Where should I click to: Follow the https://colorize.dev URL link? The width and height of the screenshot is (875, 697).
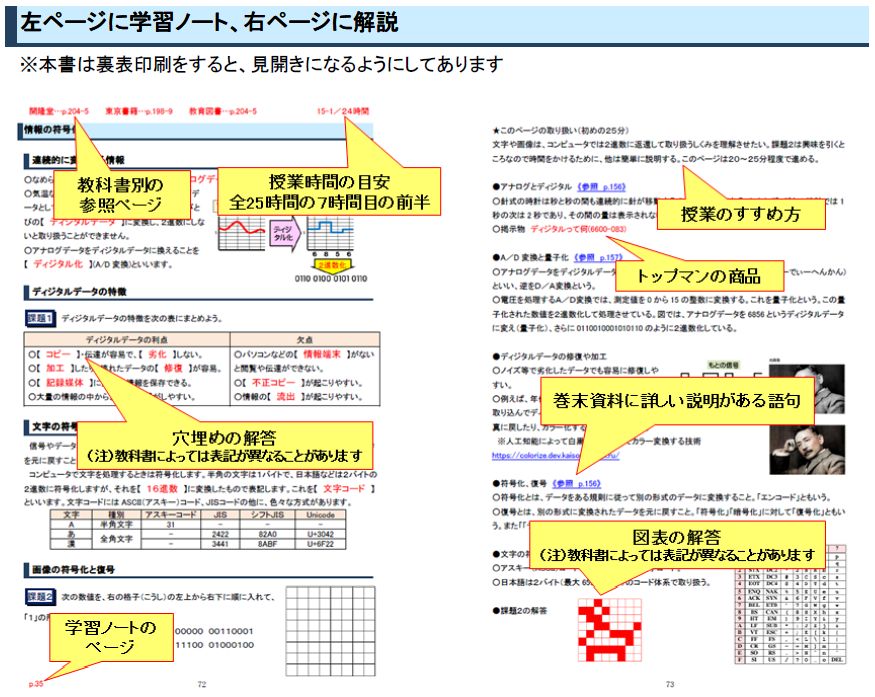point(555,455)
